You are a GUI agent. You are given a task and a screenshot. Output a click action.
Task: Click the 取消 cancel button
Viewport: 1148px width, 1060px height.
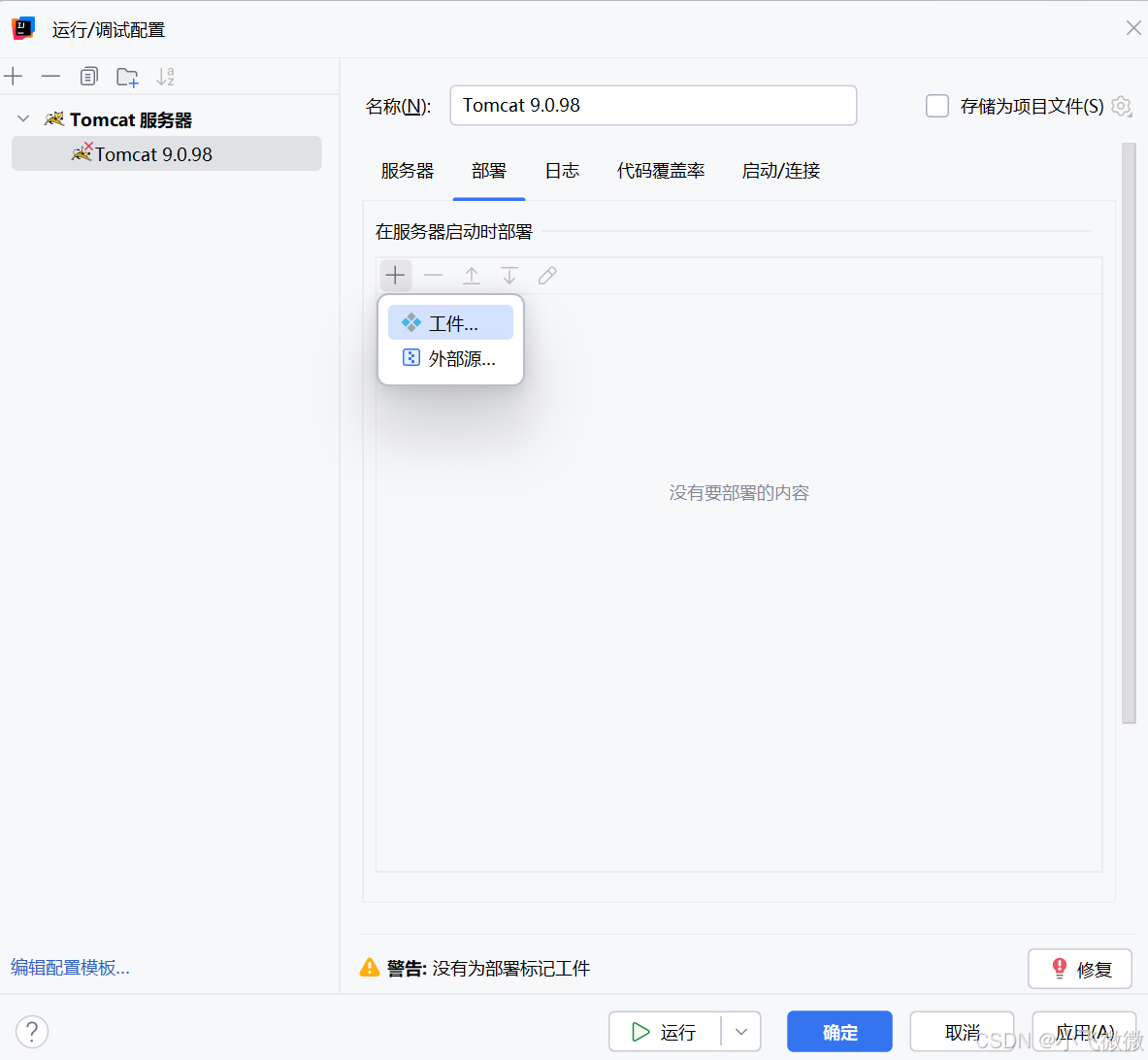(x=962, y=1032)
